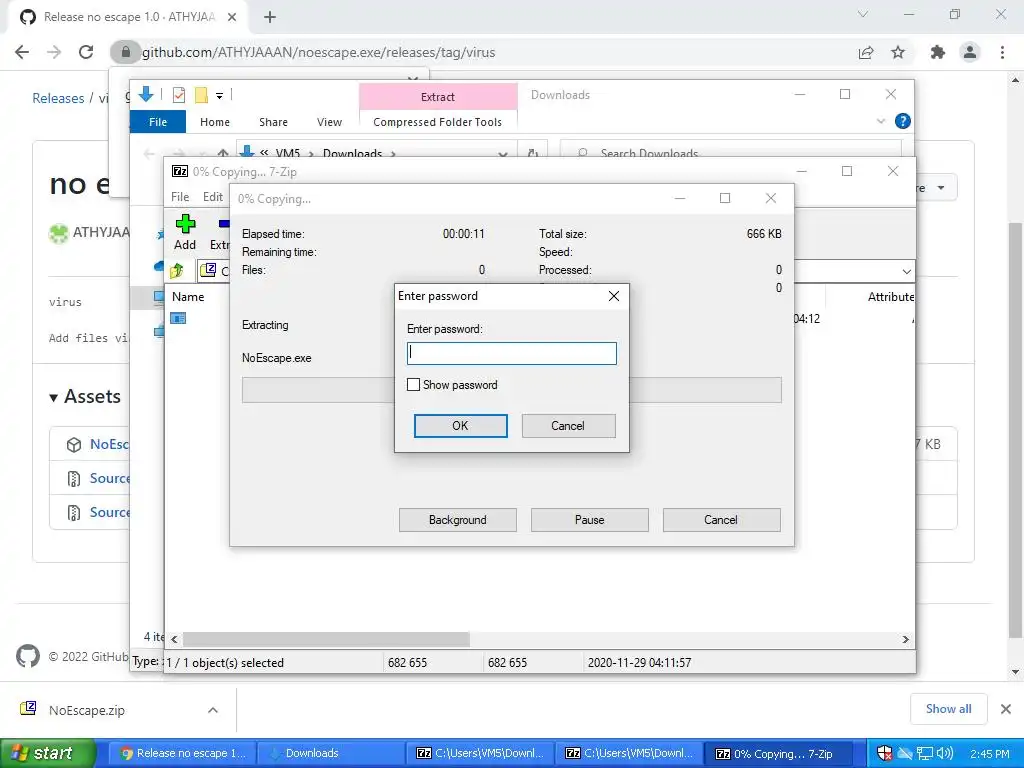Viewport: 1024px width, 768px height.
Task: Open the Windows start button
Action: pos(48,753)
